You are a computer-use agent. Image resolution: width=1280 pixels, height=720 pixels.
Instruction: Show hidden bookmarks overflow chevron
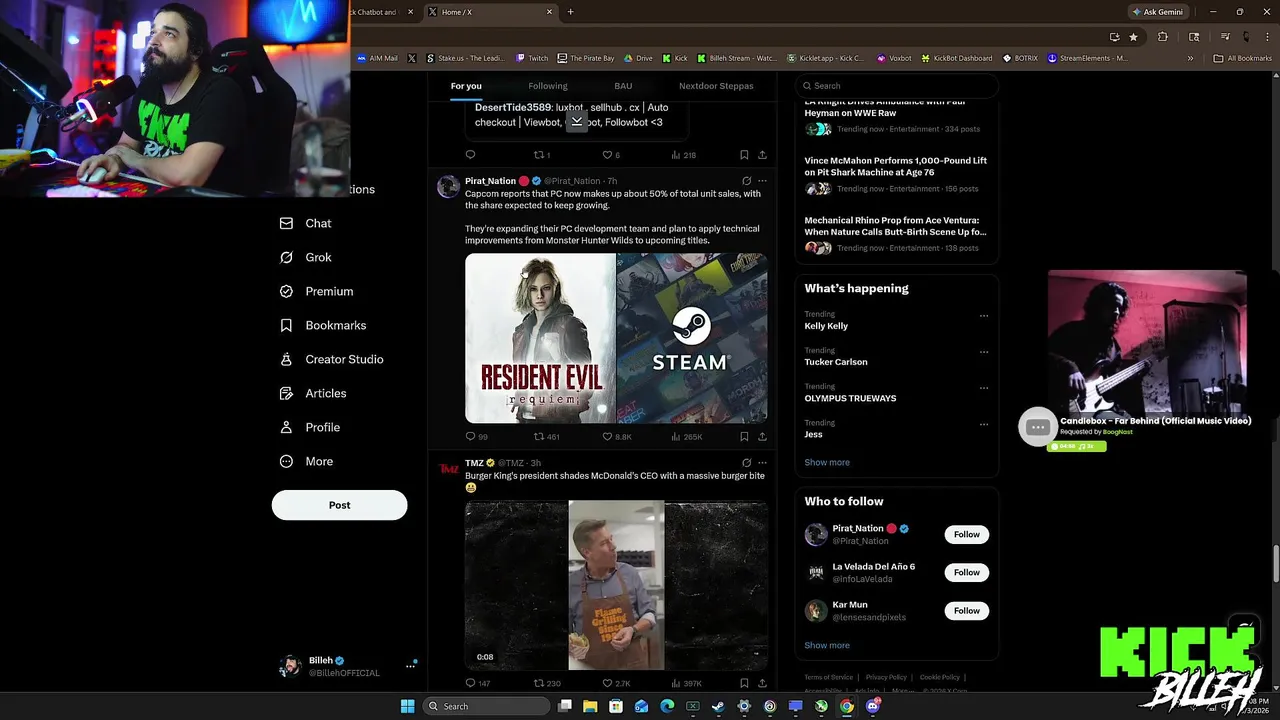pyautogui.click(x=1190, y=58)
